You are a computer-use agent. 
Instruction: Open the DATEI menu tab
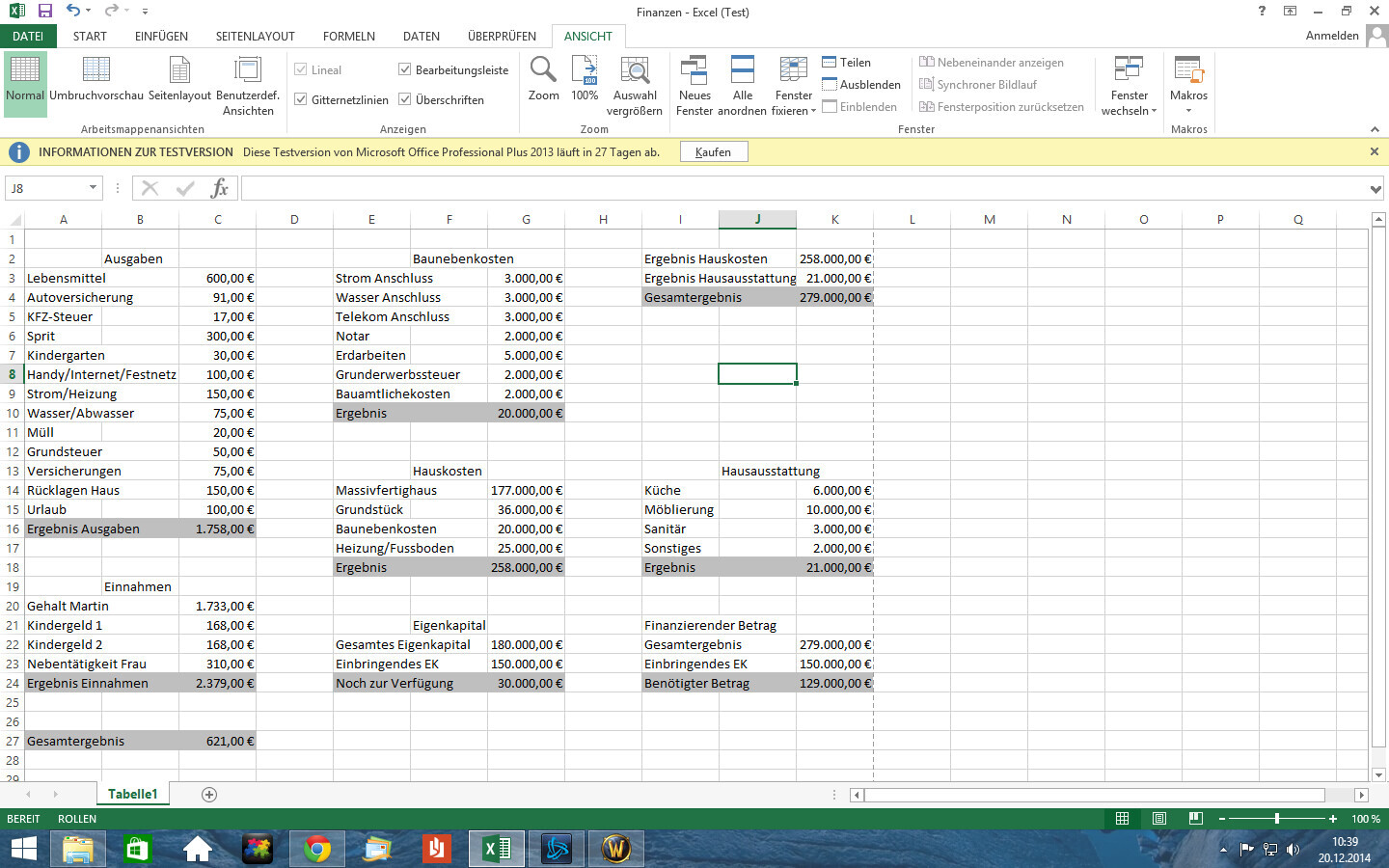click(28, 37)
